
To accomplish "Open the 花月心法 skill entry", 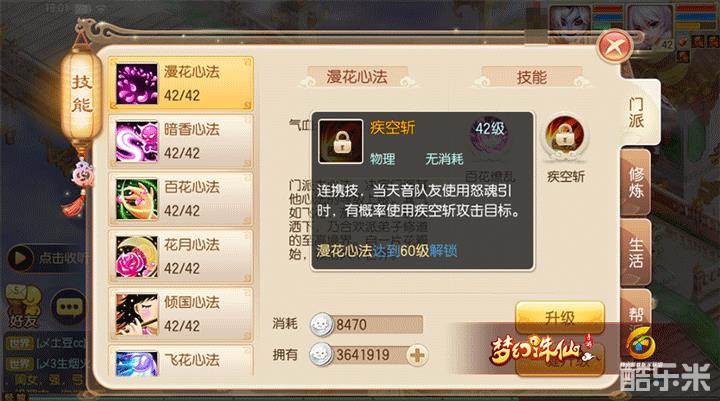I will click(181, 256).
